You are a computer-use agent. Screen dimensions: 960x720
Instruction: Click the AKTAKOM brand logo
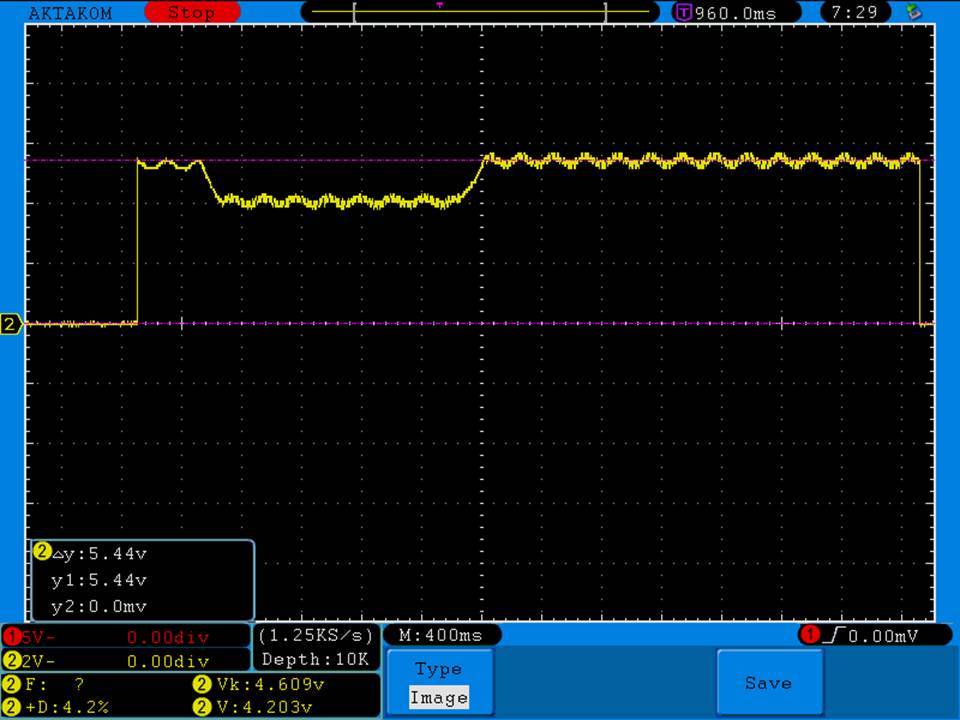click(70, 13)
